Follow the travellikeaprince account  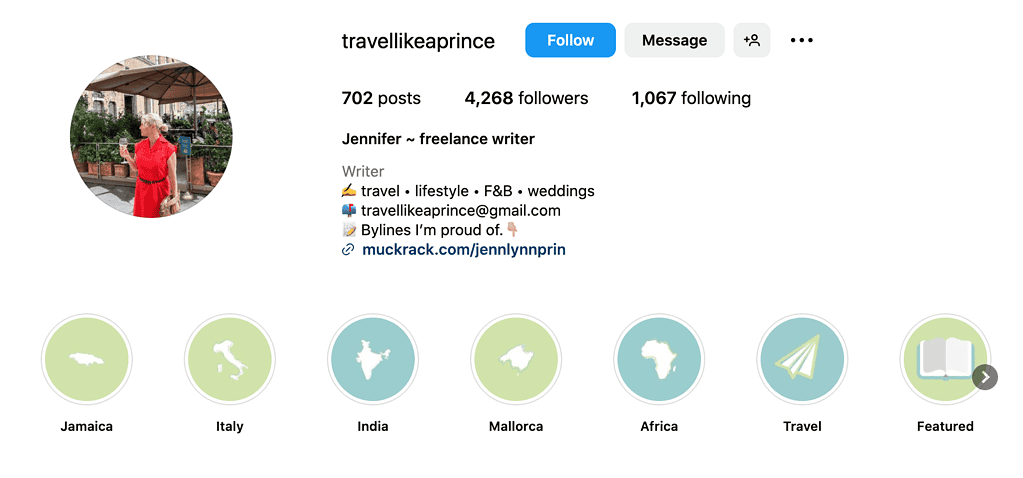(570, 40)
